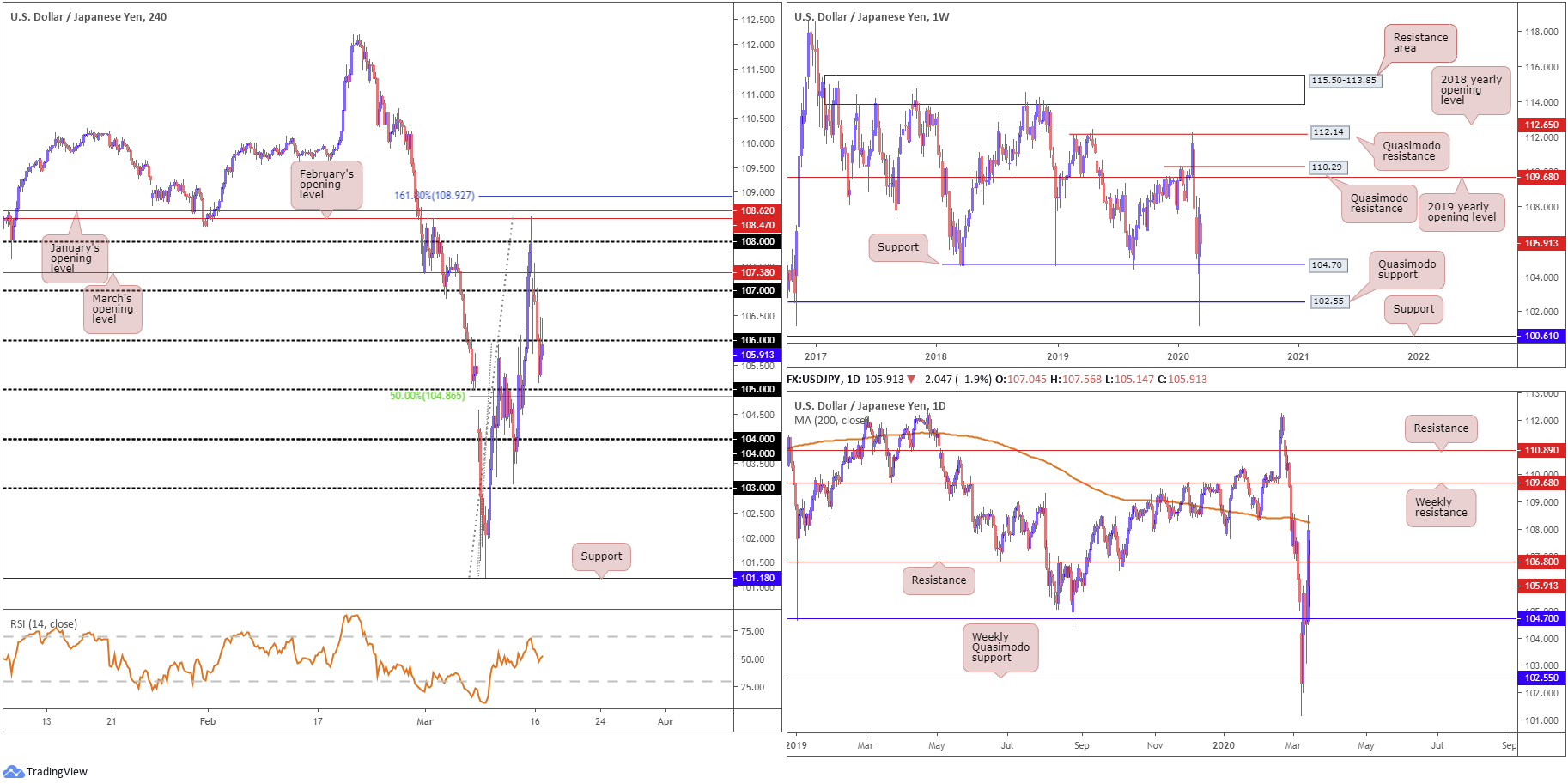This screenshot has height=784, width=1568.
Task: Select the 107.380 red price tag
Action: click(757, 272)
